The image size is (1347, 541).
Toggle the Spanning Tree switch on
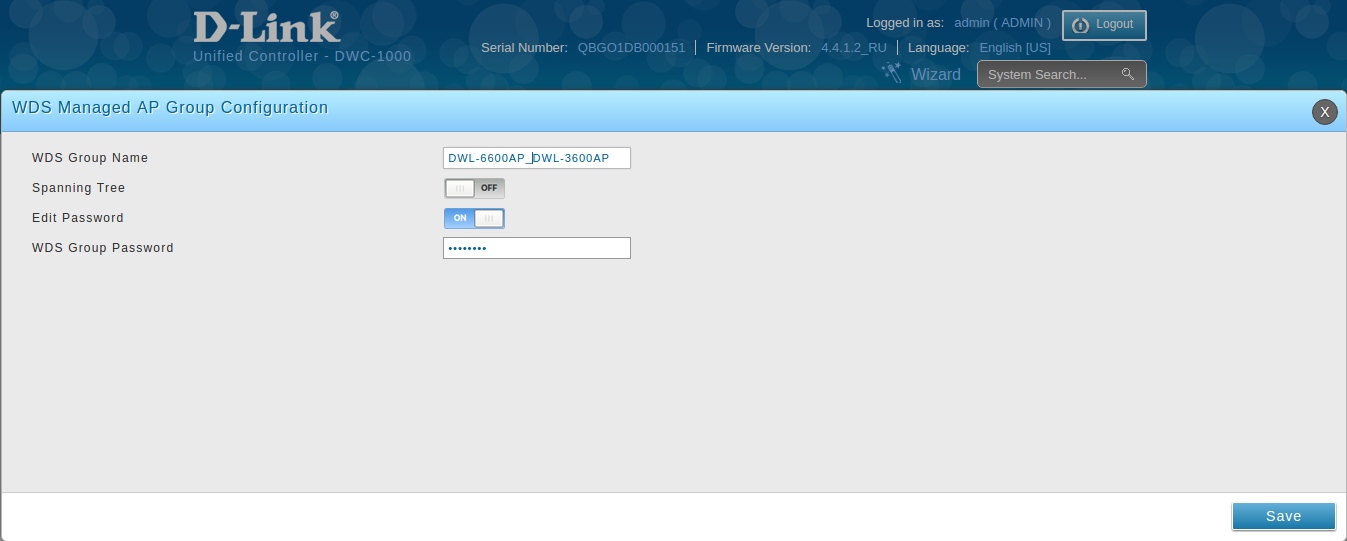tap(474, 188)
